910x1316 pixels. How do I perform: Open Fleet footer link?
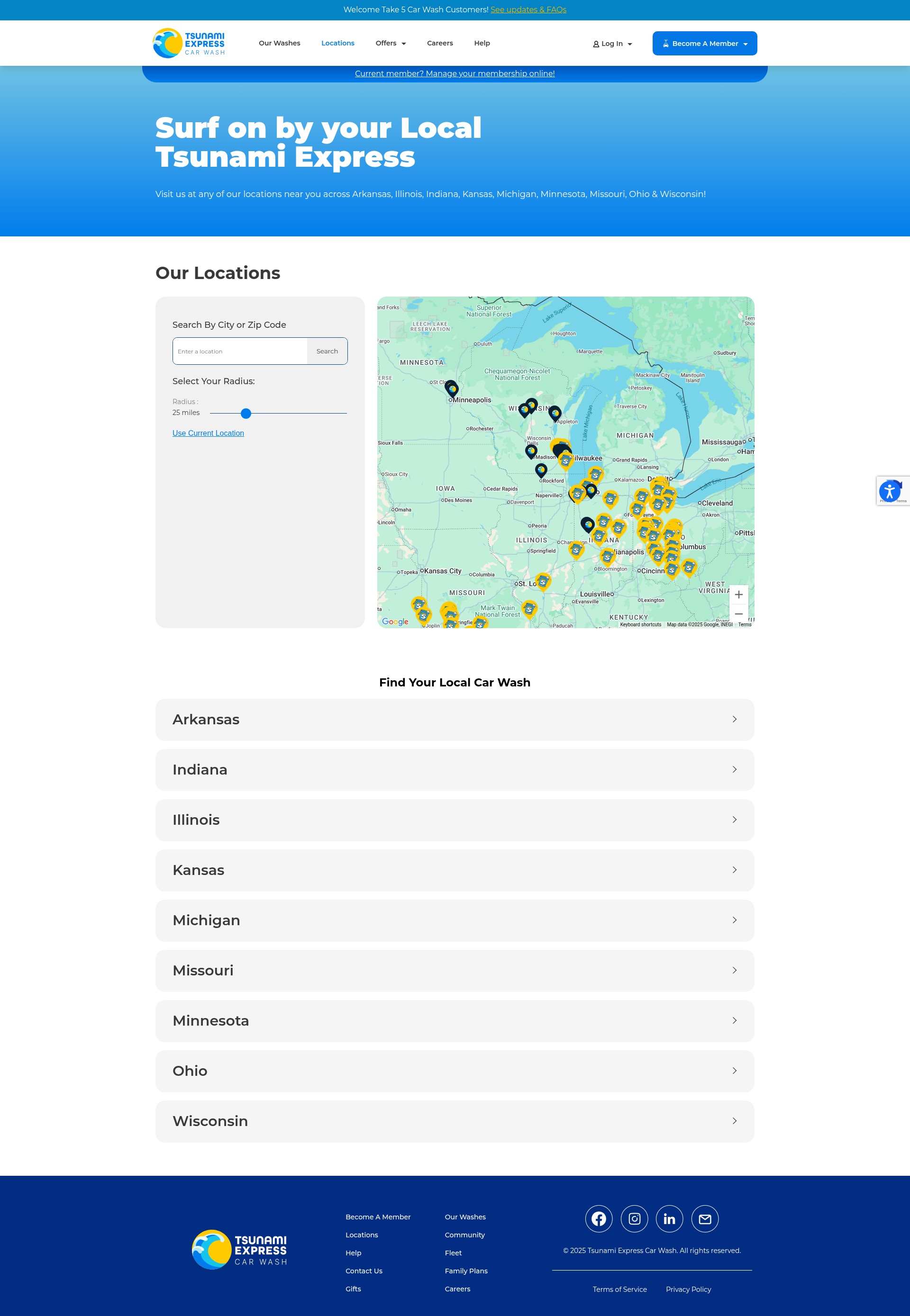(453, 1253)
